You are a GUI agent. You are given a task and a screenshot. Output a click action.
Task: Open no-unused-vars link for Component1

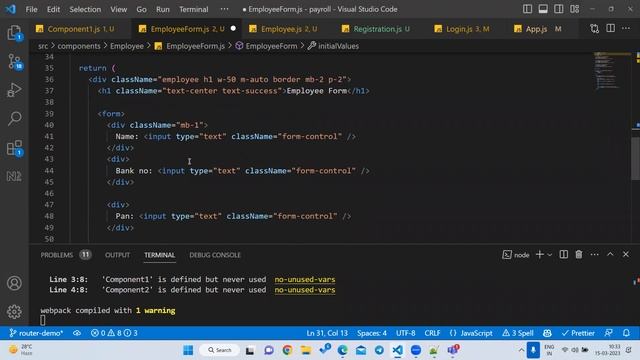click(x=304, y=279)
